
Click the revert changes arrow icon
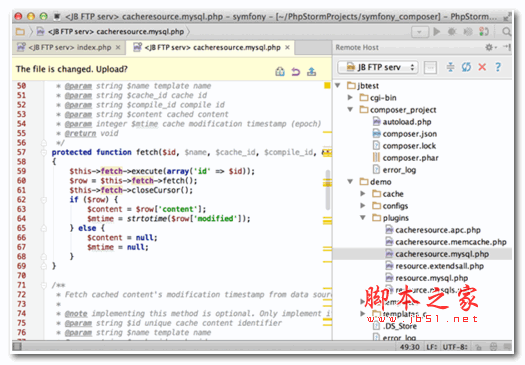tap(296, 72)
